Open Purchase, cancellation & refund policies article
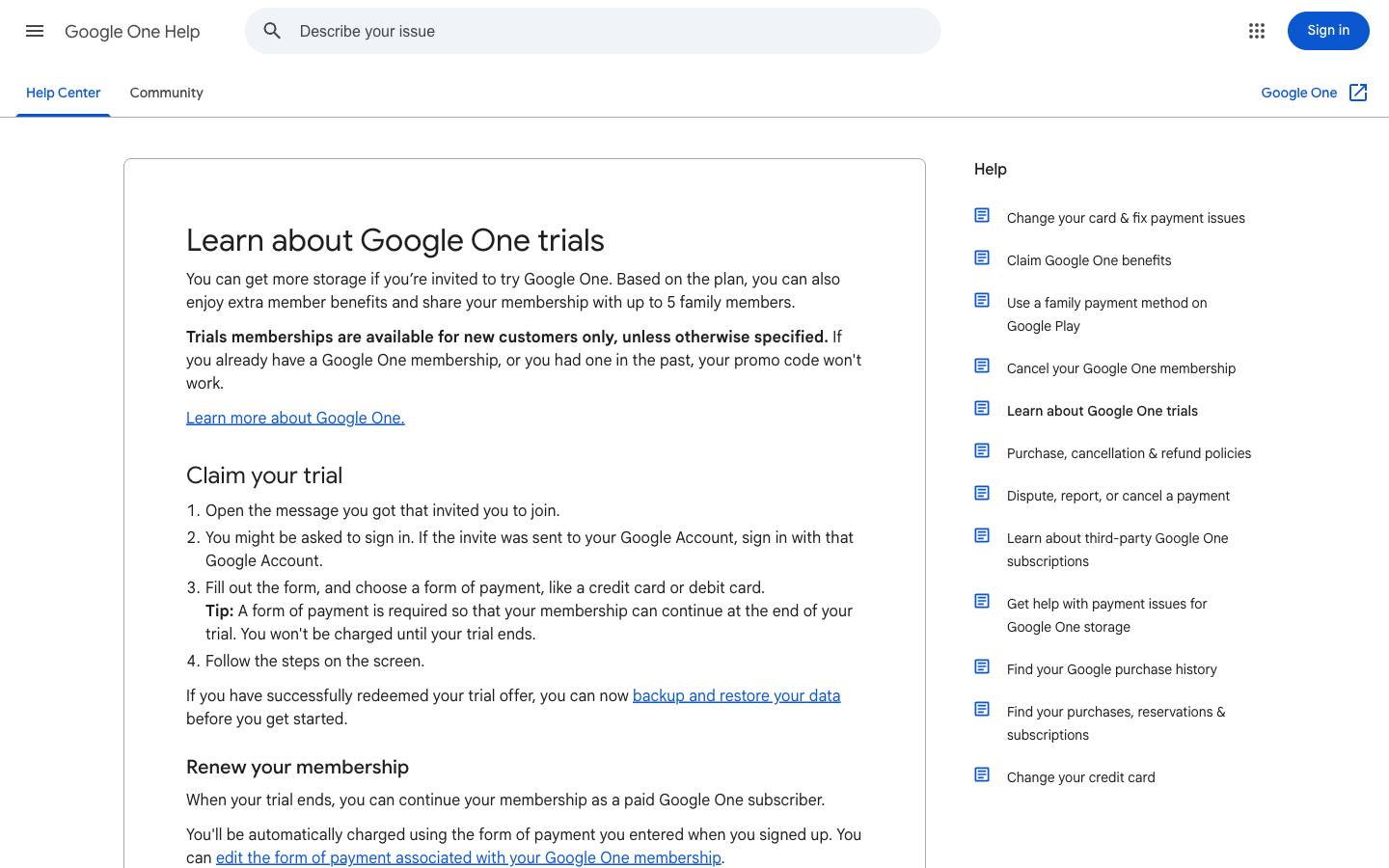 point(1129,453)
